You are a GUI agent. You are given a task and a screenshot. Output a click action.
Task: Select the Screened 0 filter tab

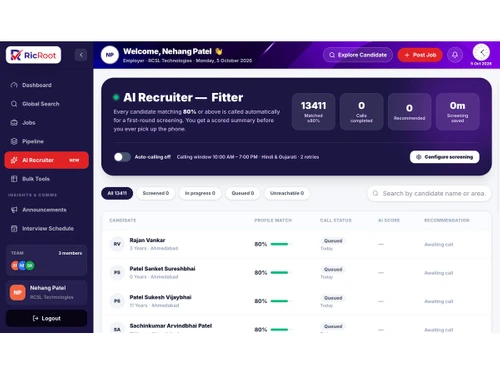click(156, 193)
